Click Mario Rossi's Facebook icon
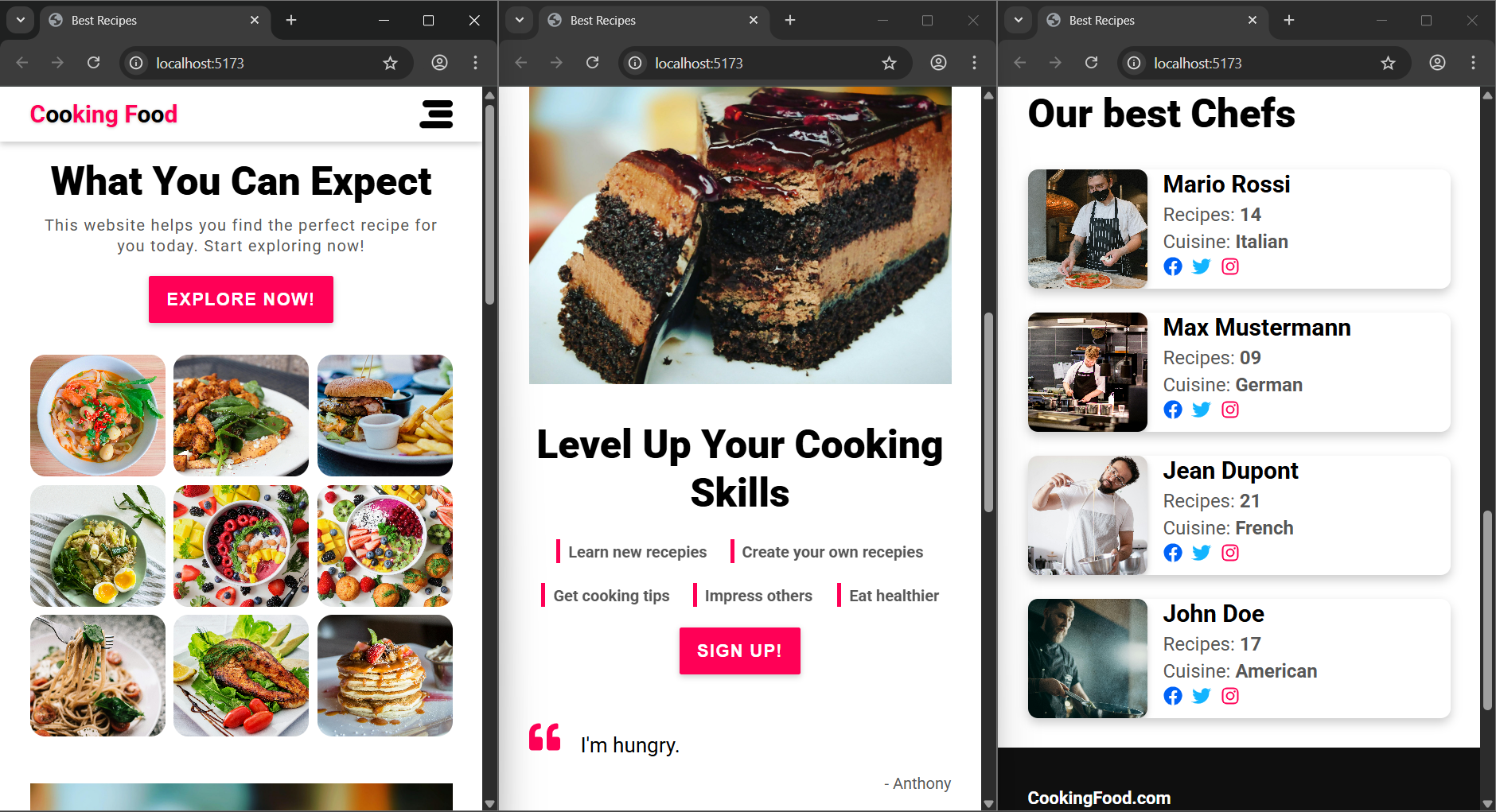 [1172, 266]
